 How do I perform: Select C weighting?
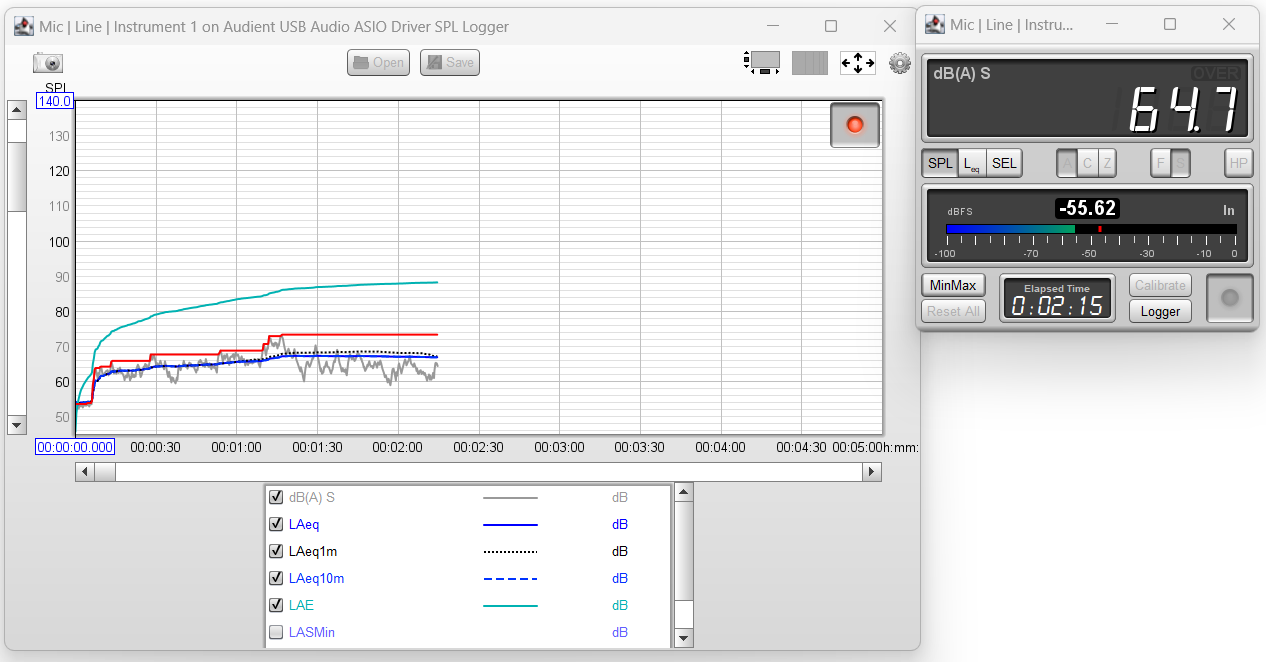1088,163
